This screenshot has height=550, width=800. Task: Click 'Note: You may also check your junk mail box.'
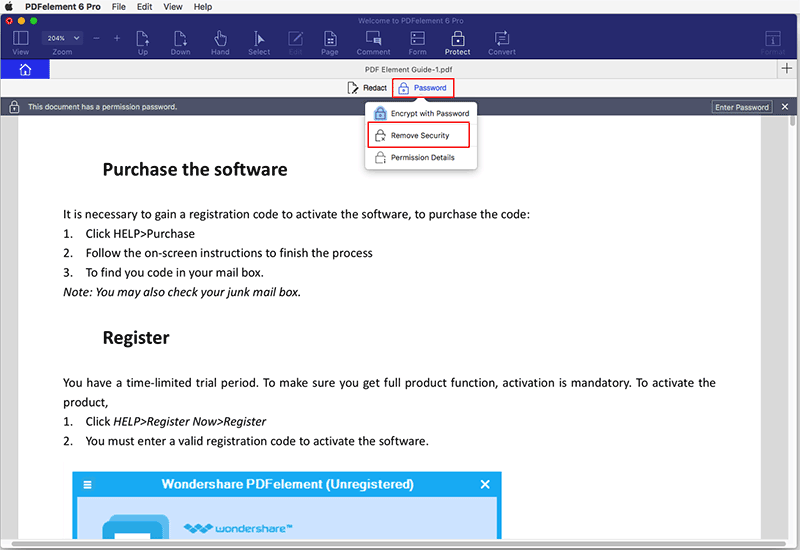tap(182, 292)
